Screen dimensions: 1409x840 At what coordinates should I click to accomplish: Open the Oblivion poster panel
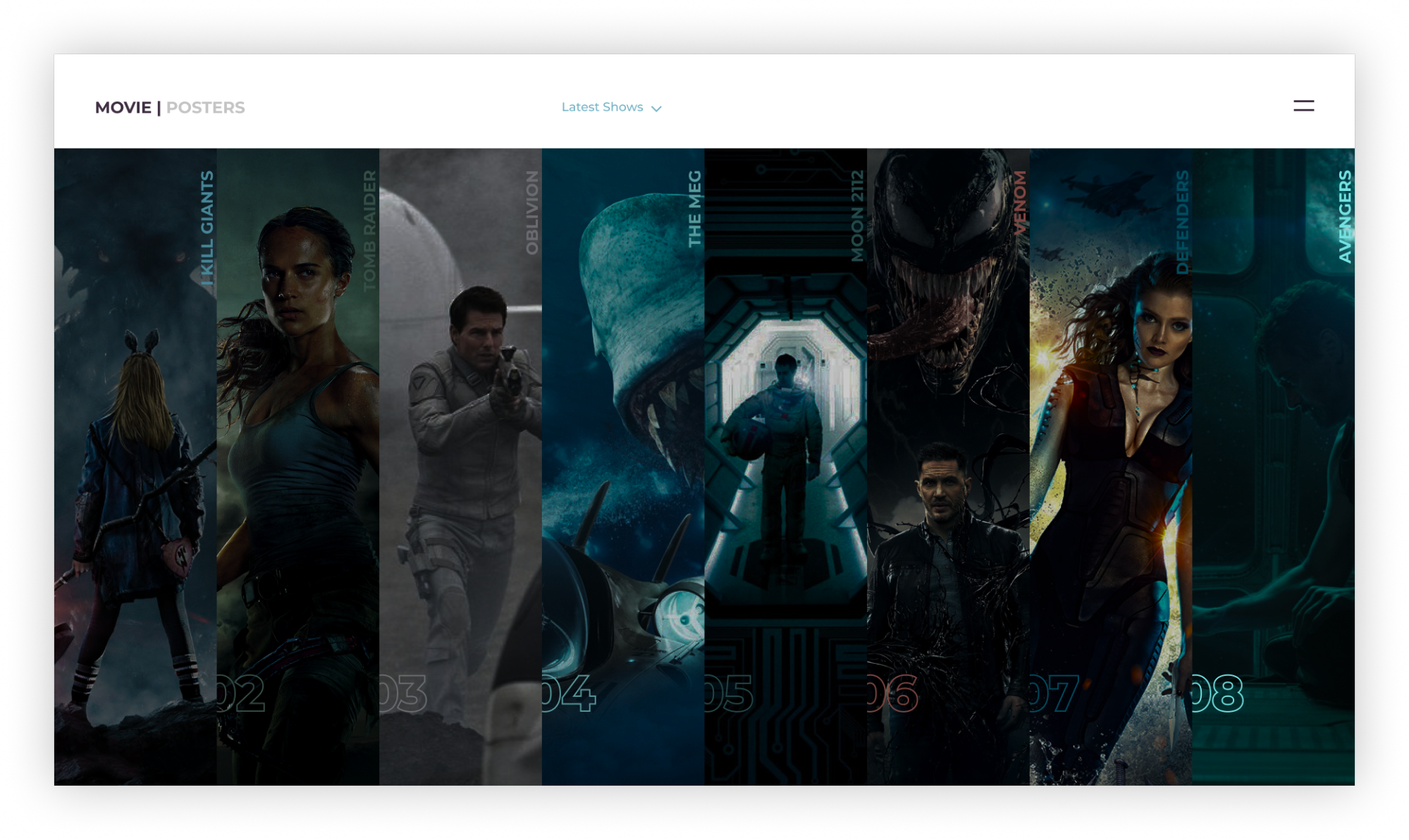461,467
